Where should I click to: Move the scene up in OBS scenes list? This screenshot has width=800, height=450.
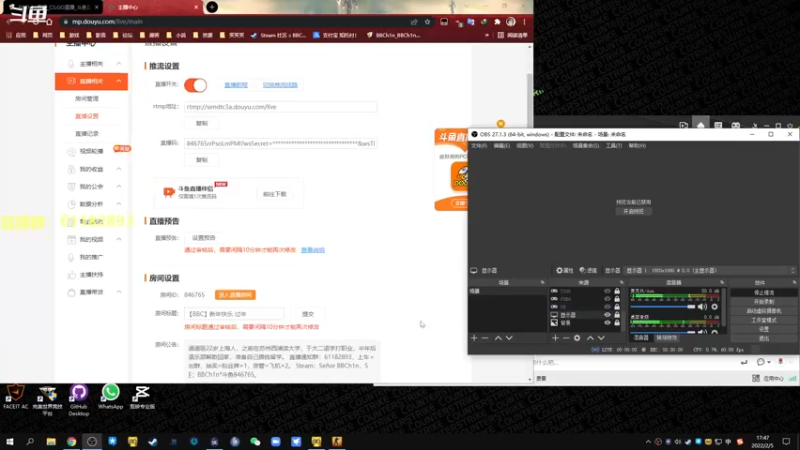(x=498, y=338)
